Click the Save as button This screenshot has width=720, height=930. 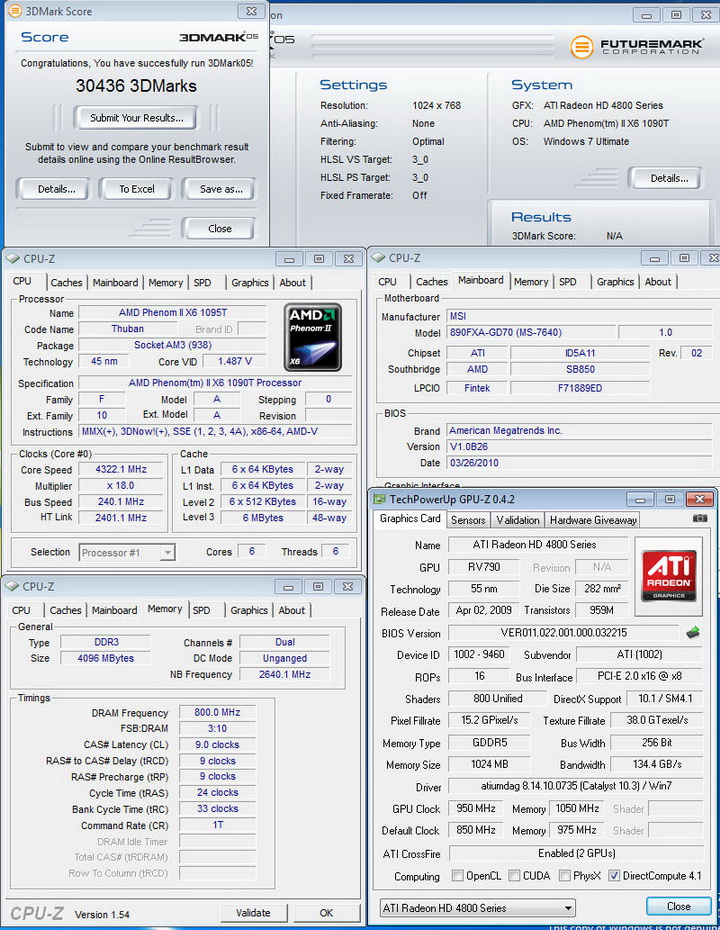221,189
